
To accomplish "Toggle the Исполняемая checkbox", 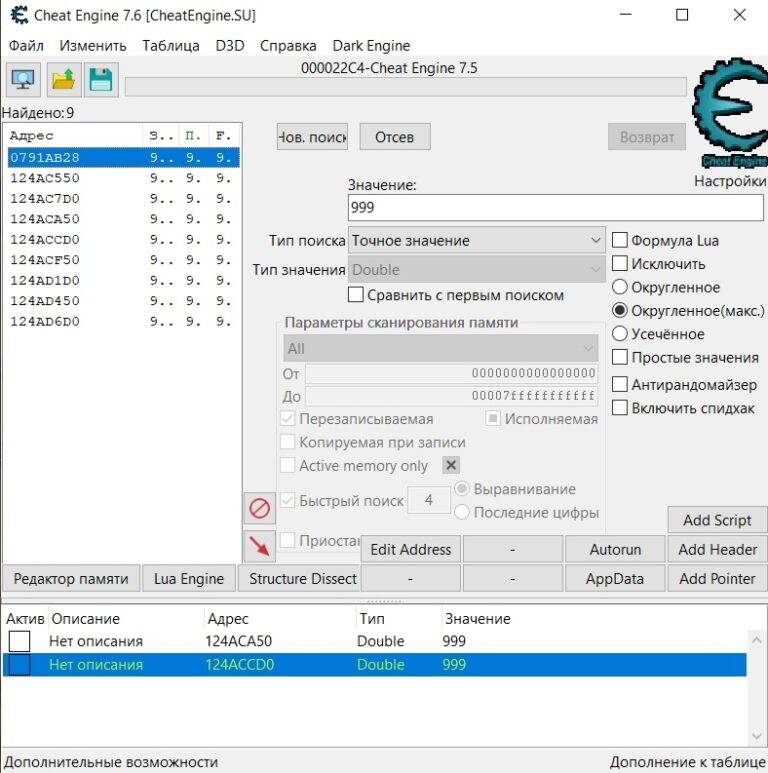I will [492, 419].
